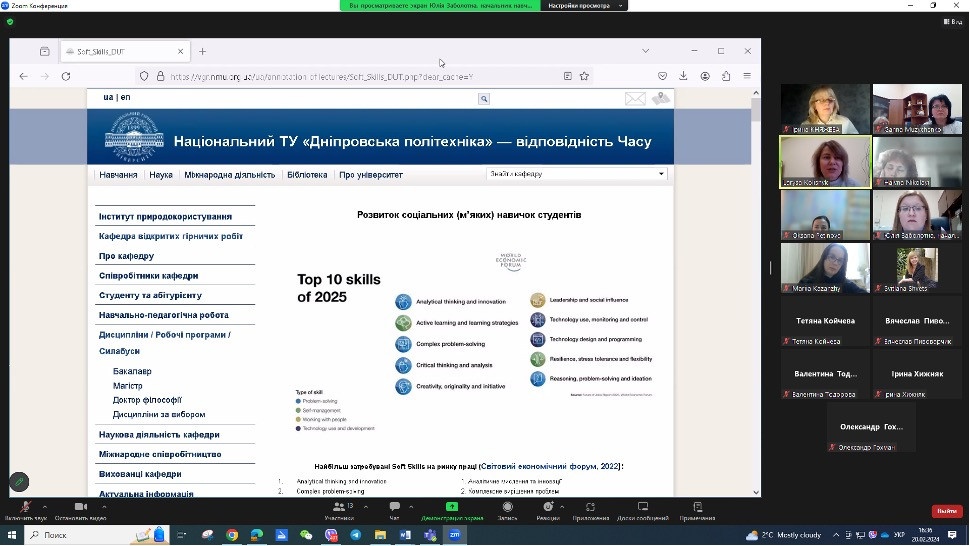Open the 'Міжнародна діяльність' menu item

(x=229, y=175)
